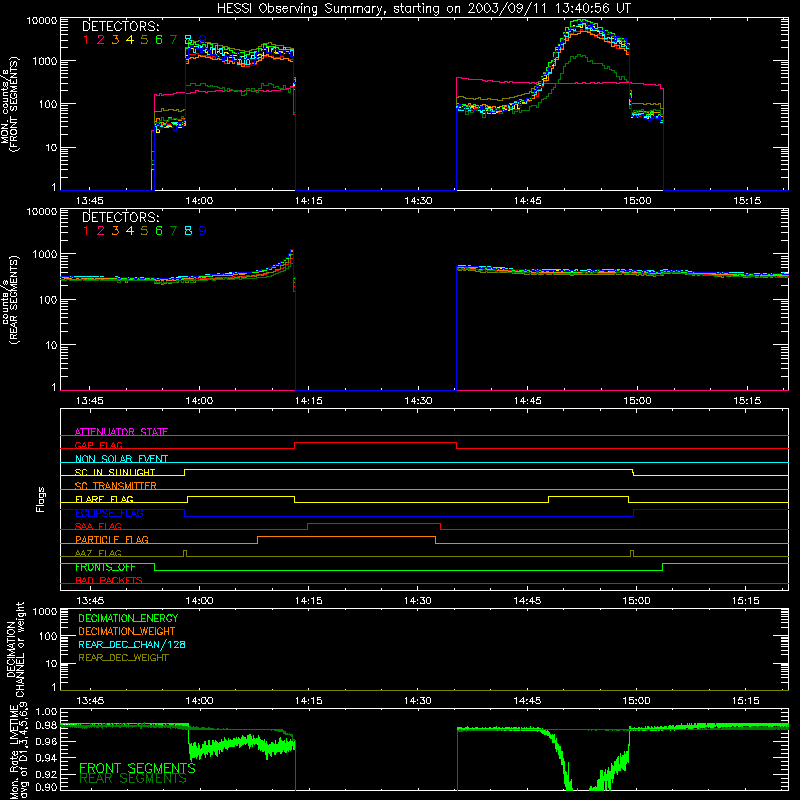This screenshot has width=800, height=800.
Task: Select cyan detector 8 in rear segments legend
Action: 188,231
